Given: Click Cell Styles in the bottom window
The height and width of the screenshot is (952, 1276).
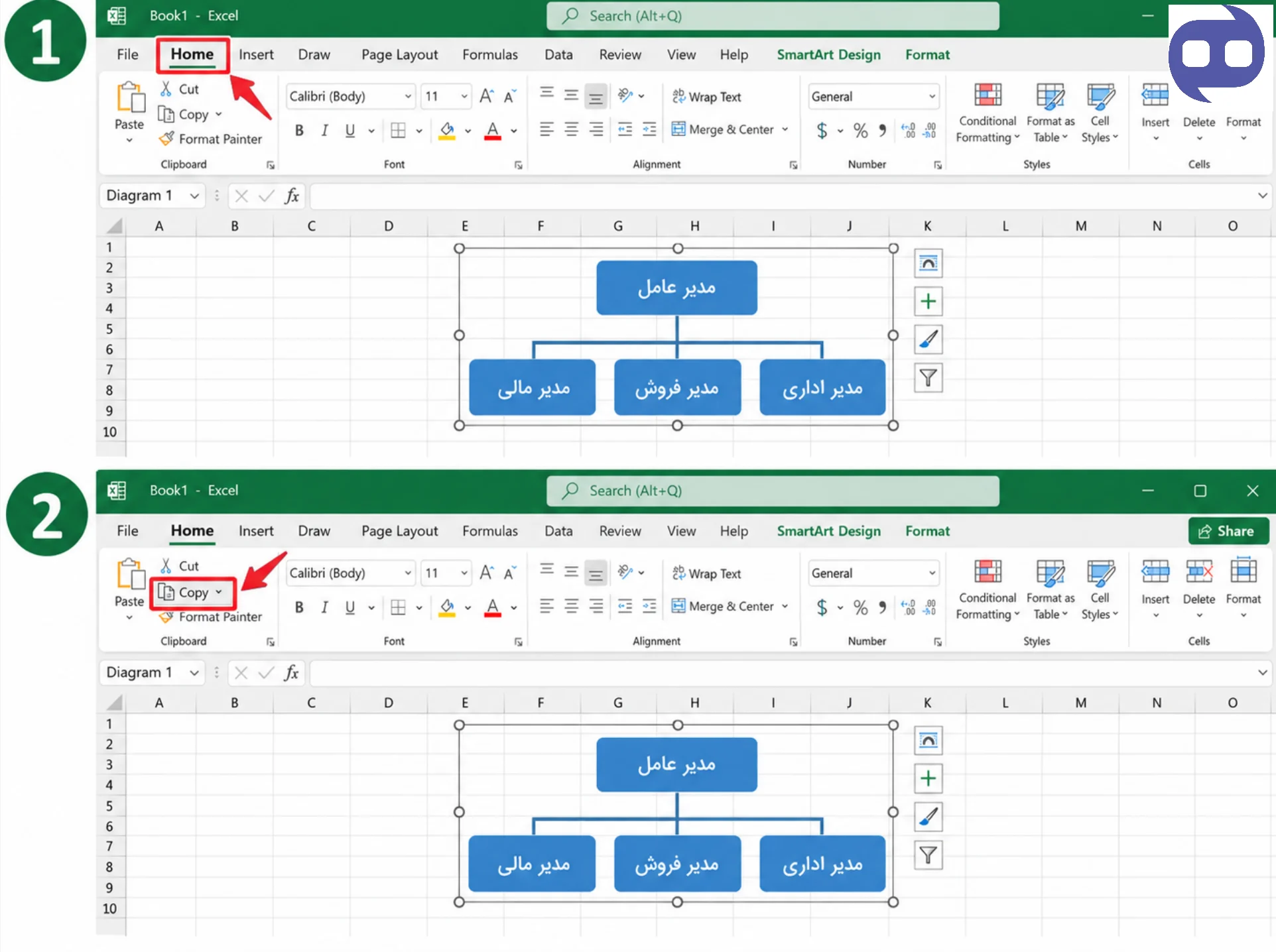Looking at the screenshot, I should (x=1100, y=591).
